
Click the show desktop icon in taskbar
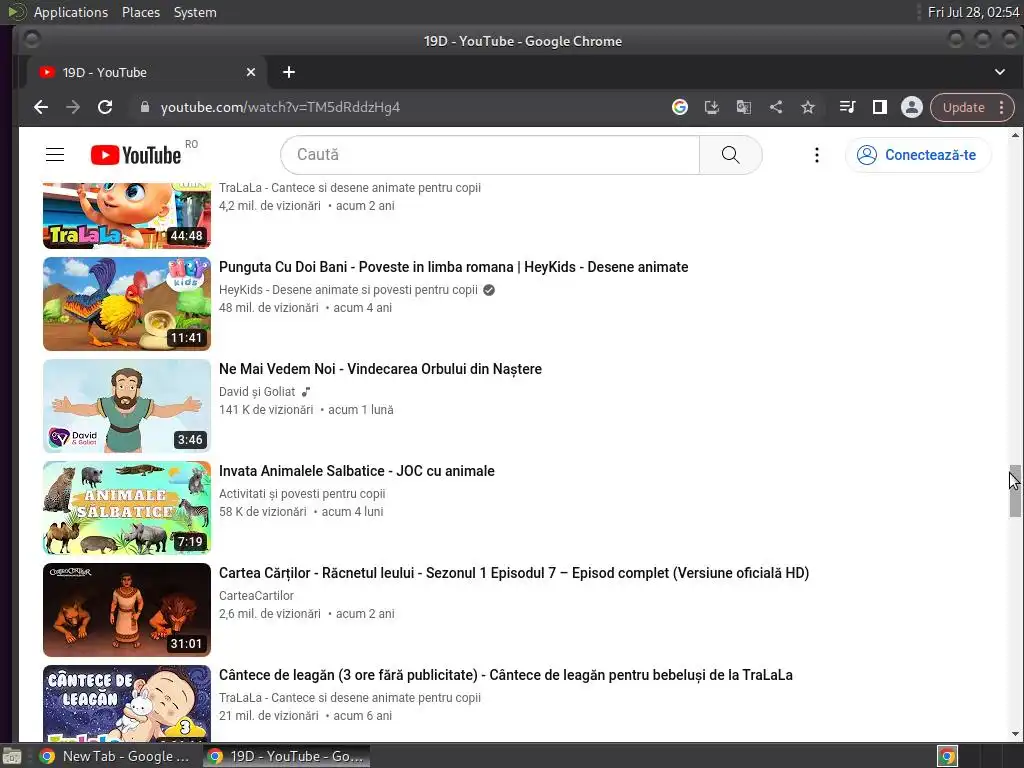pyautogui.click(x=12, y=756)
